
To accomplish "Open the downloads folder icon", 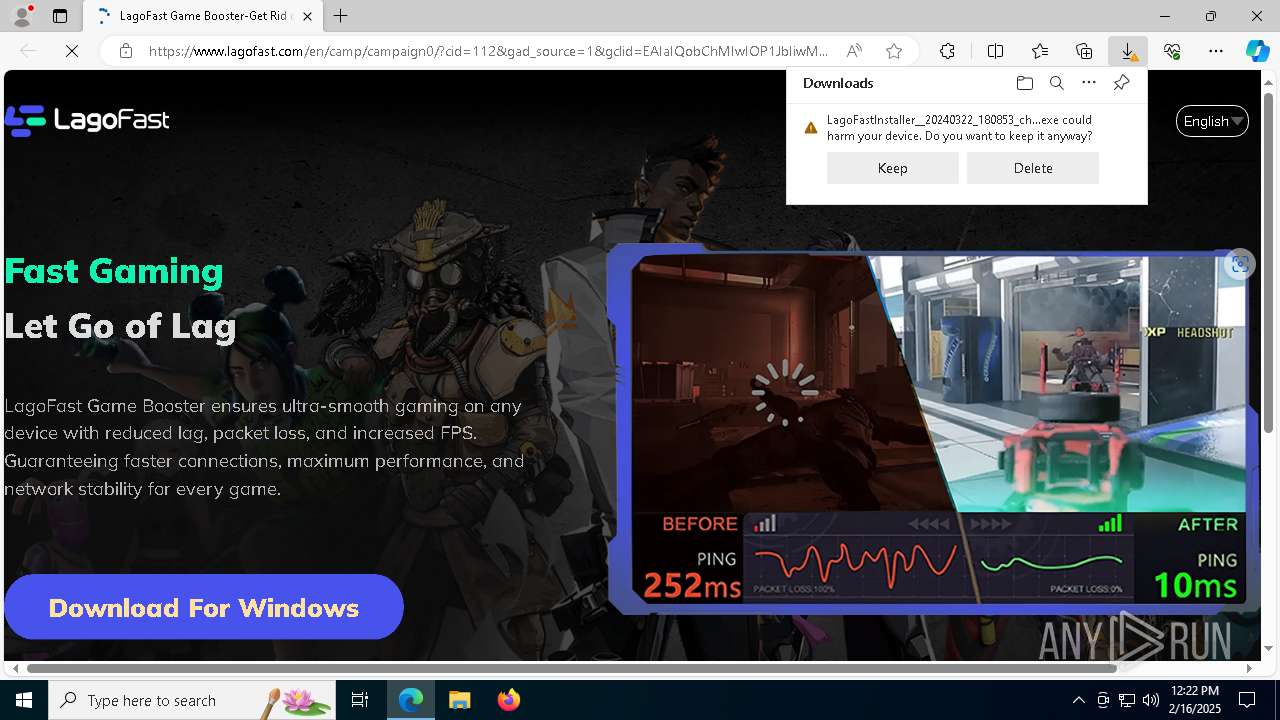I will (x=1024, y=83).
